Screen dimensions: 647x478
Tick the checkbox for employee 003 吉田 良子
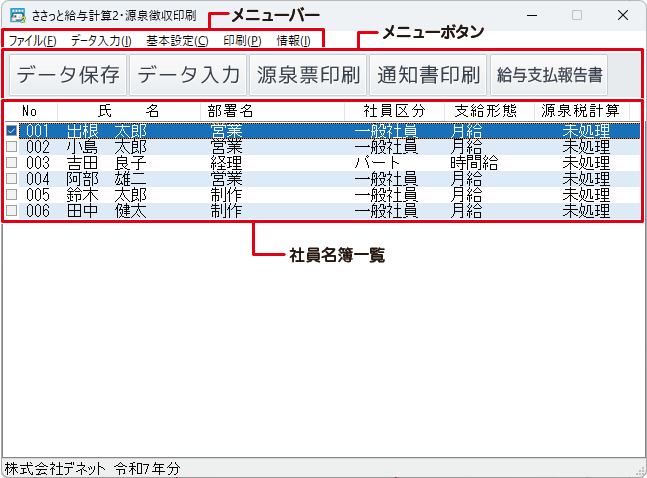click(12, 162)
